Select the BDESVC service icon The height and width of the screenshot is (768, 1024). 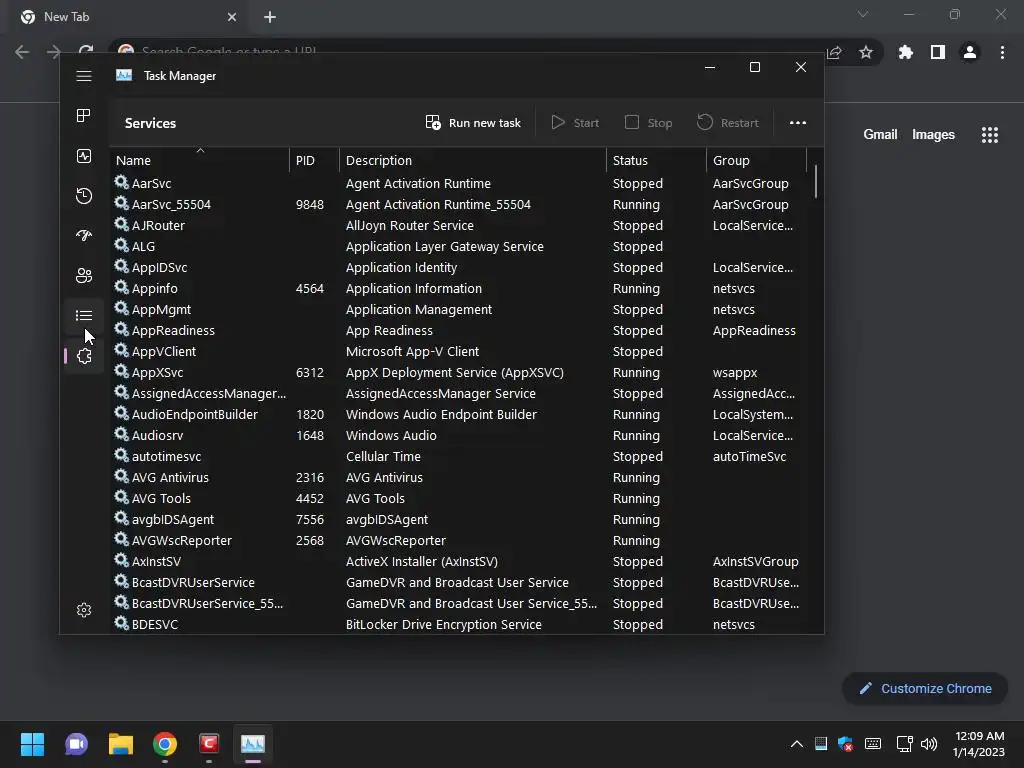[x=121, y=623]
